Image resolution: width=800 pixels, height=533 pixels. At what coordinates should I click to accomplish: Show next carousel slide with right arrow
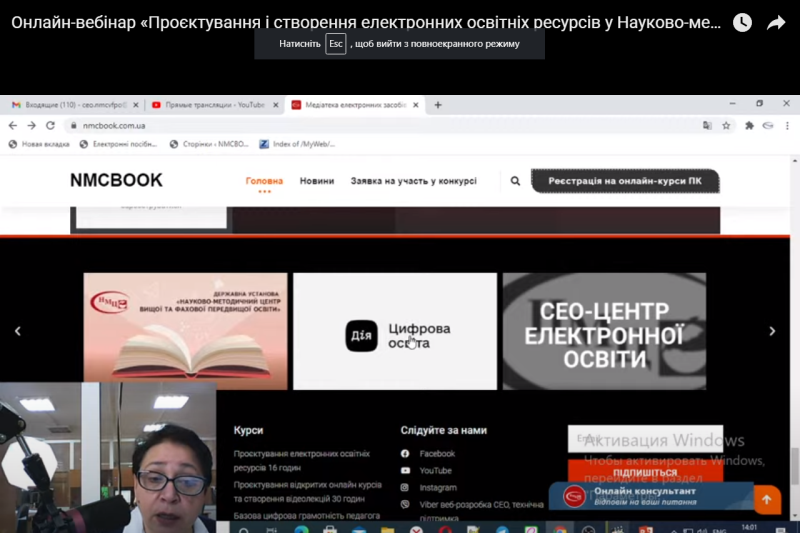click(772, 331)
